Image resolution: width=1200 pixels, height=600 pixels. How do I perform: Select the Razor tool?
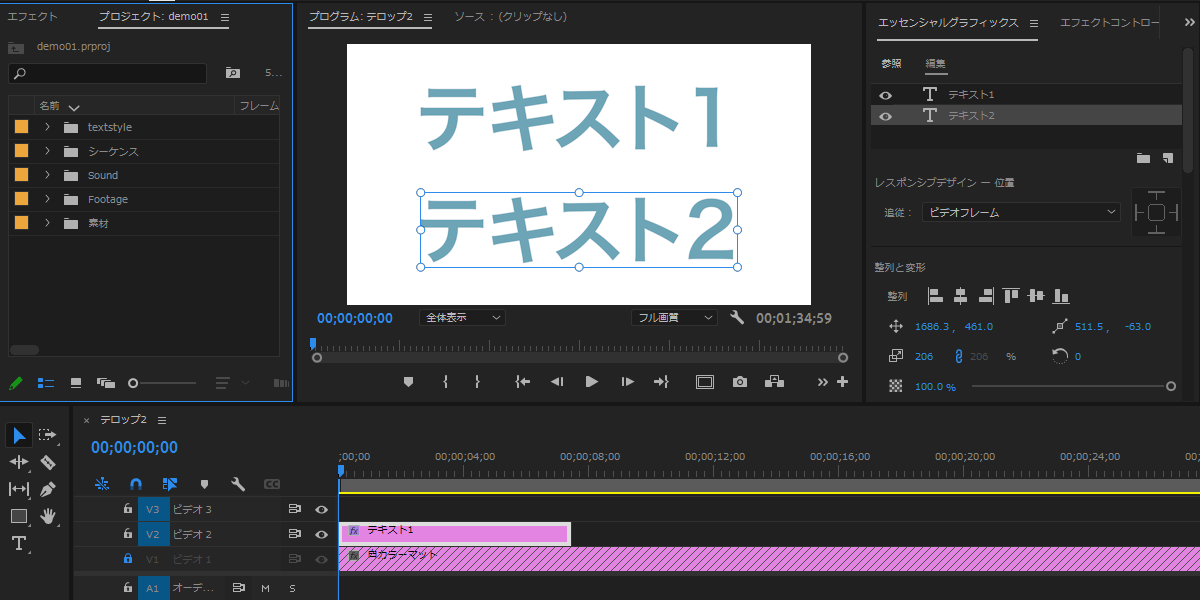pos(48,462)
